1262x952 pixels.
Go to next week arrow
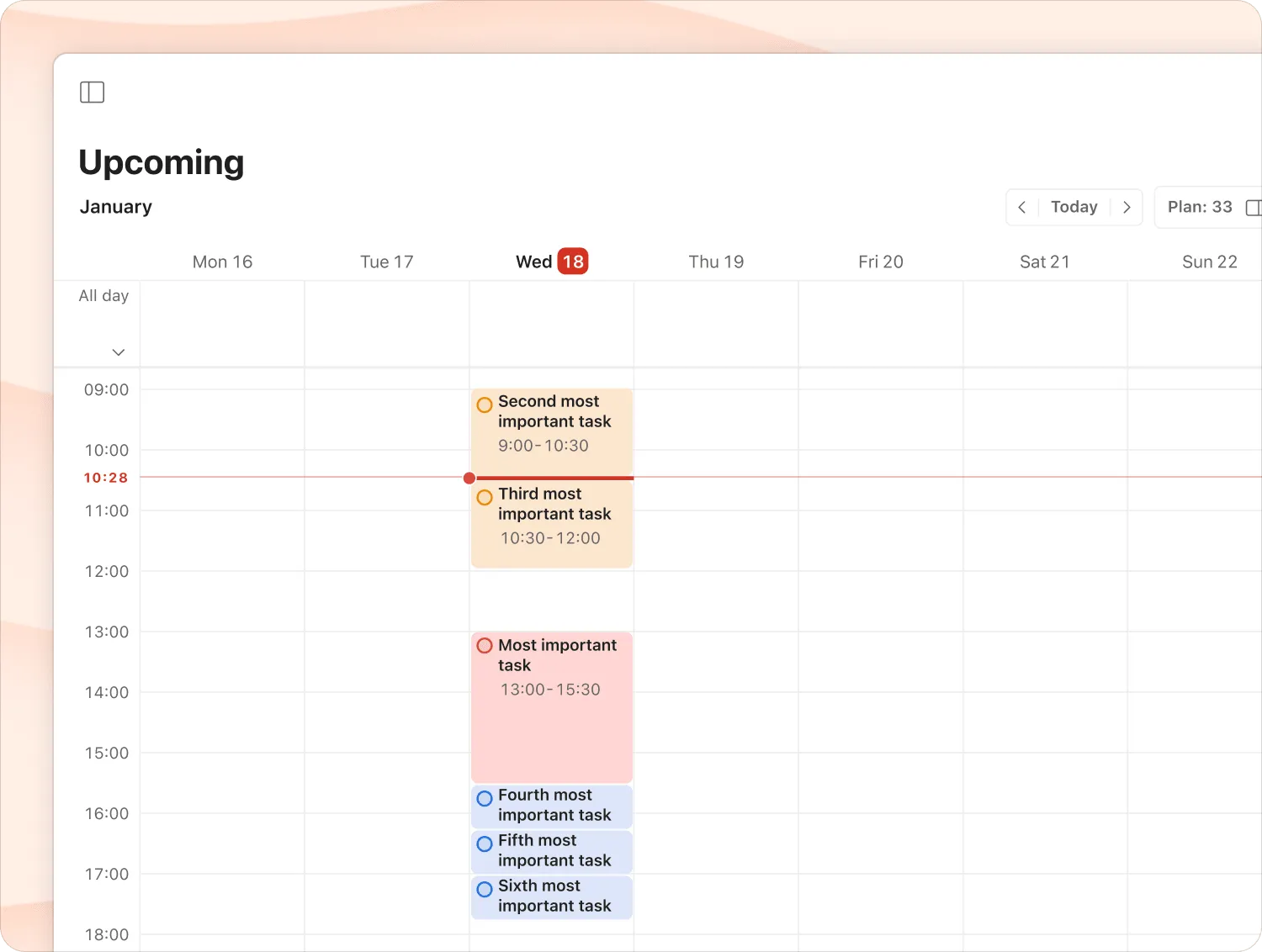(1127, 208)
